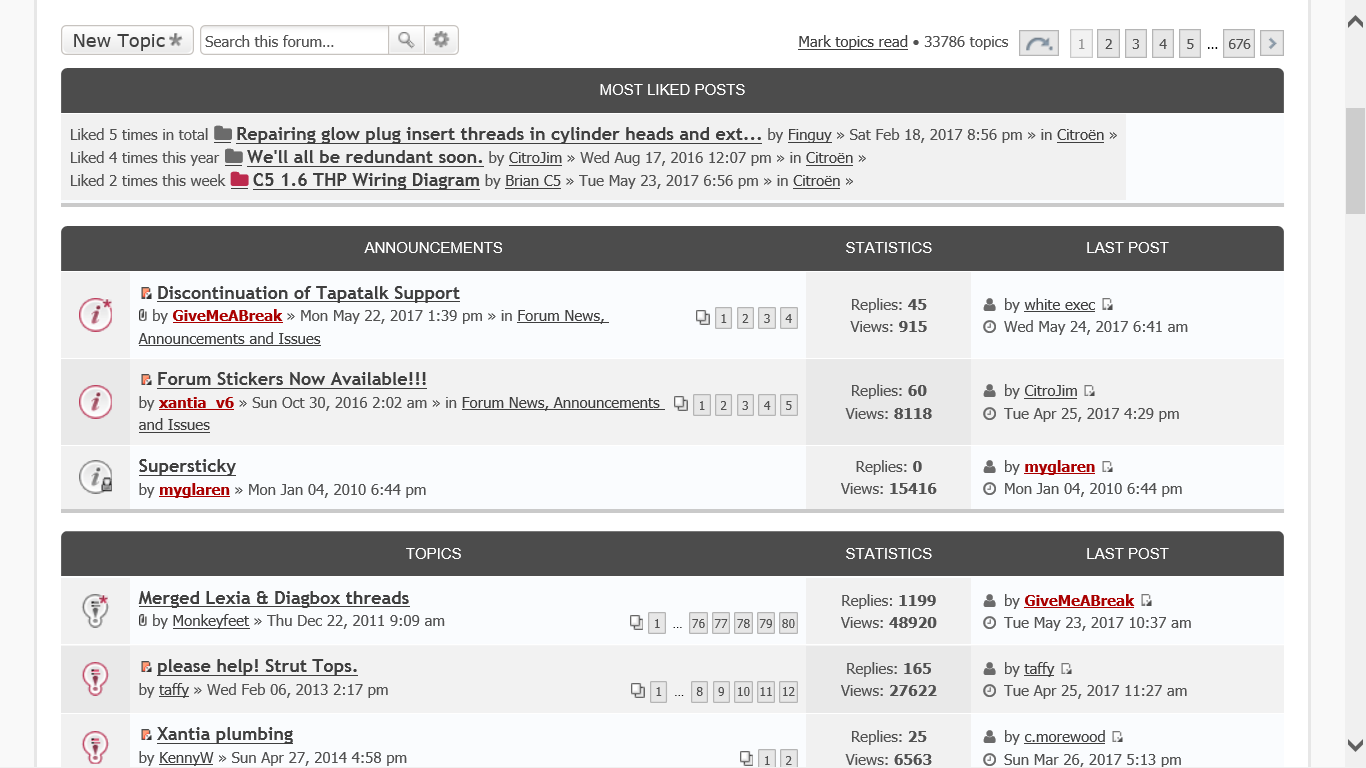Click Forum Stickers announcement status icon
This screenshot has height=768, width=1366.
coord(95,402)
